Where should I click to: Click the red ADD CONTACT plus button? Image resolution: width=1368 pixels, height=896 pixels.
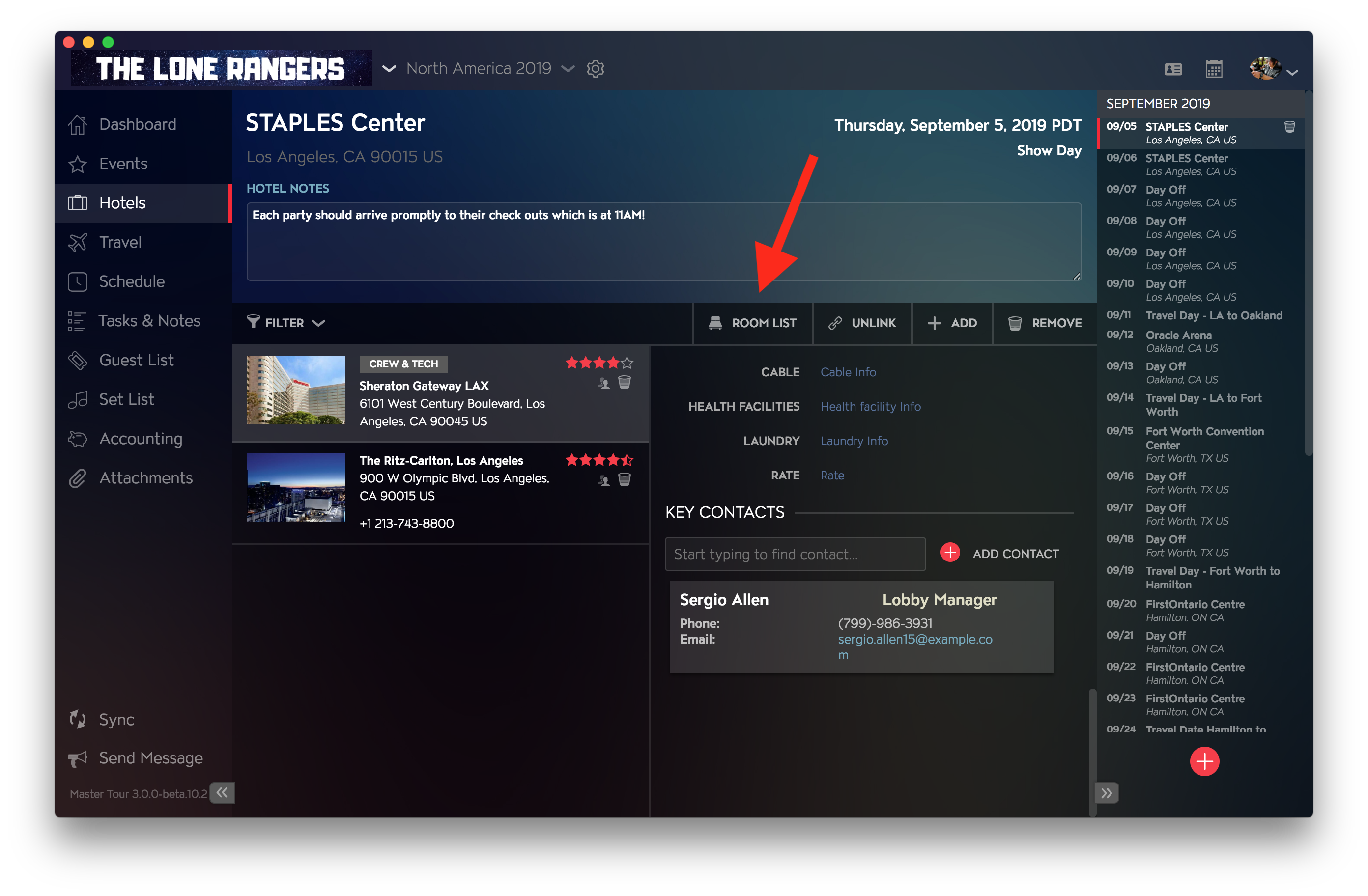pyautogui.click(x=949, y=553)
